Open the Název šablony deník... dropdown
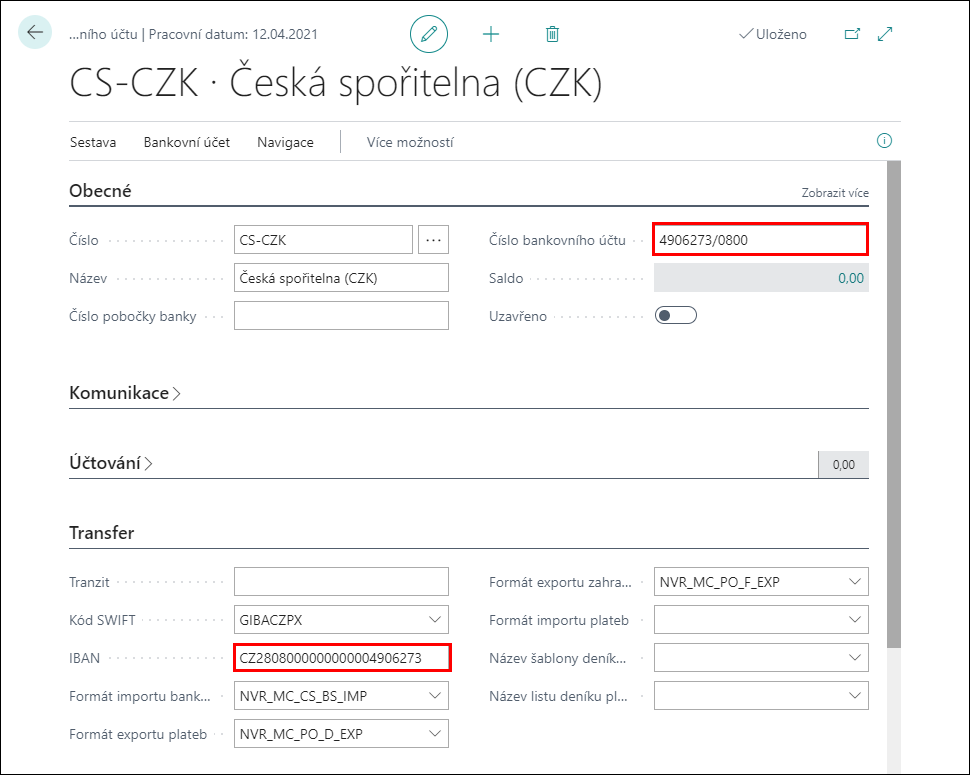 point(855,657)
